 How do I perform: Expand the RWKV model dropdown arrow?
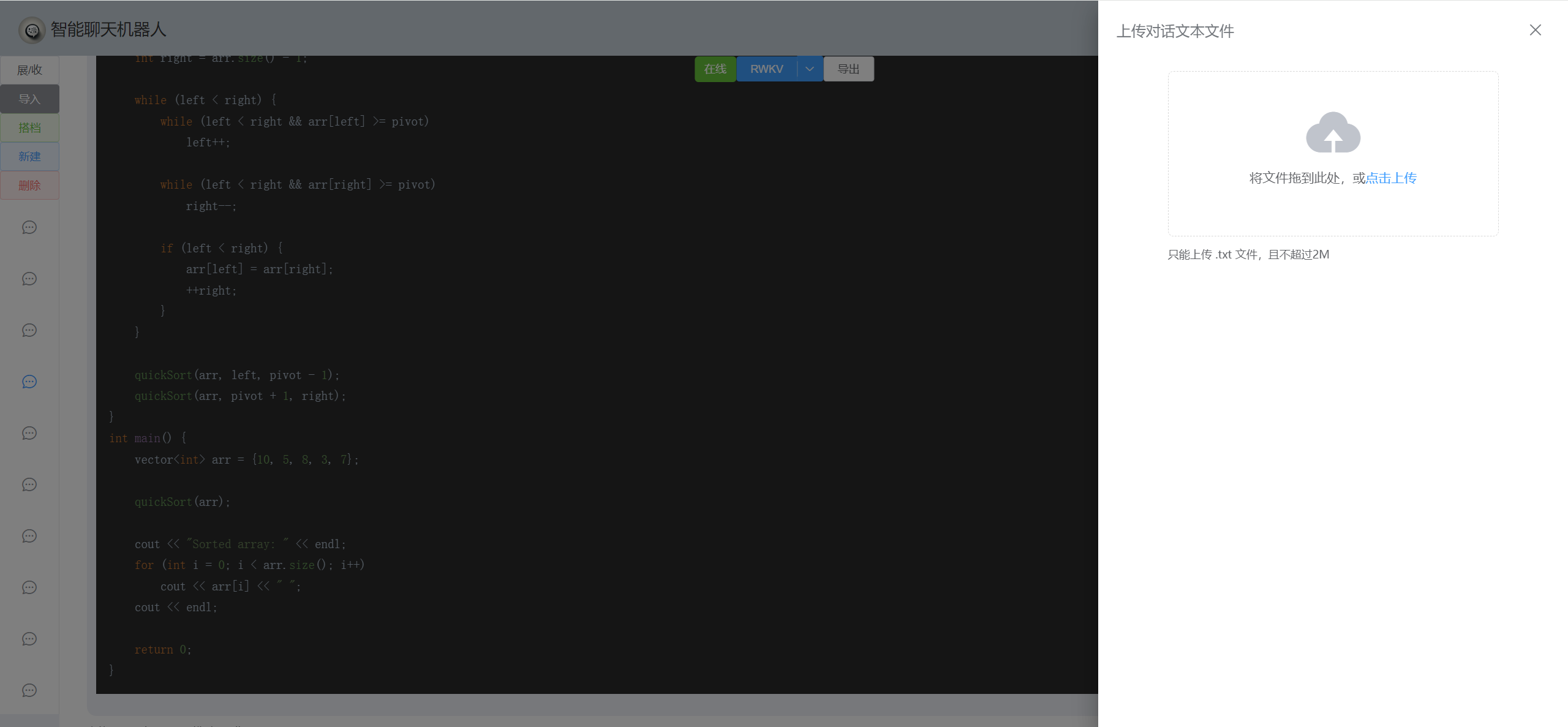pos(810,69)
